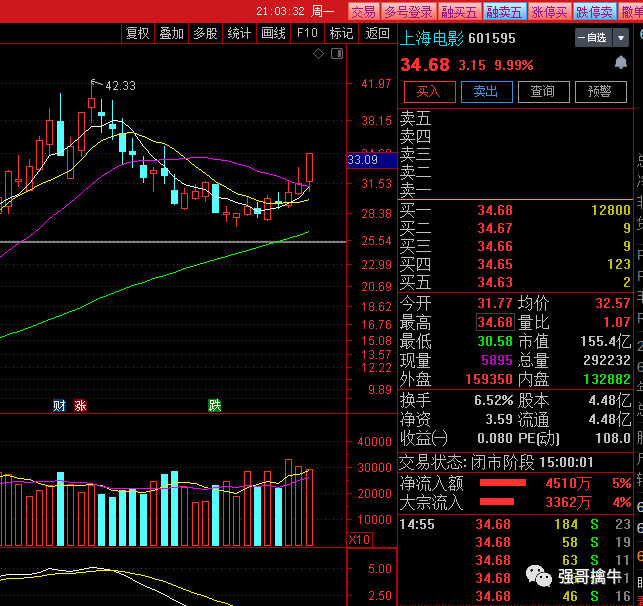This screenshot has width=643, height=606.
Task: Click 多号登录 multi-account login
Action: click(408, 12)
